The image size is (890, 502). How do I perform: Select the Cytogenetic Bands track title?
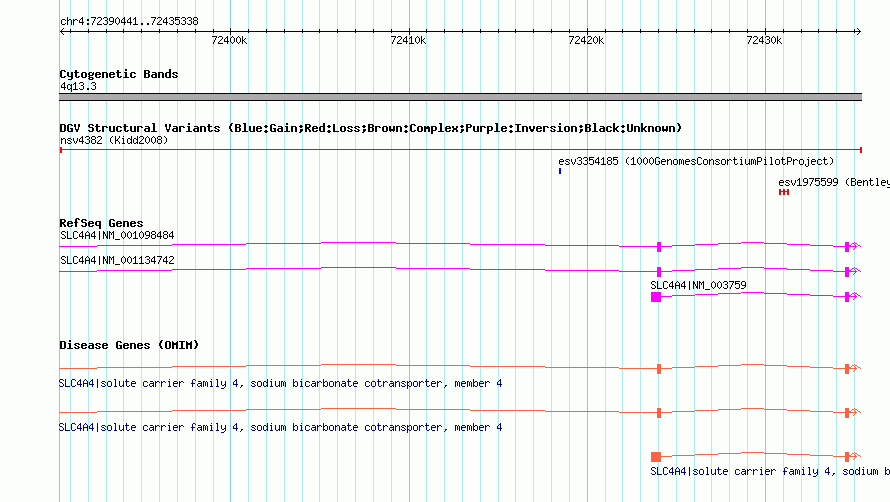(119, 74)
